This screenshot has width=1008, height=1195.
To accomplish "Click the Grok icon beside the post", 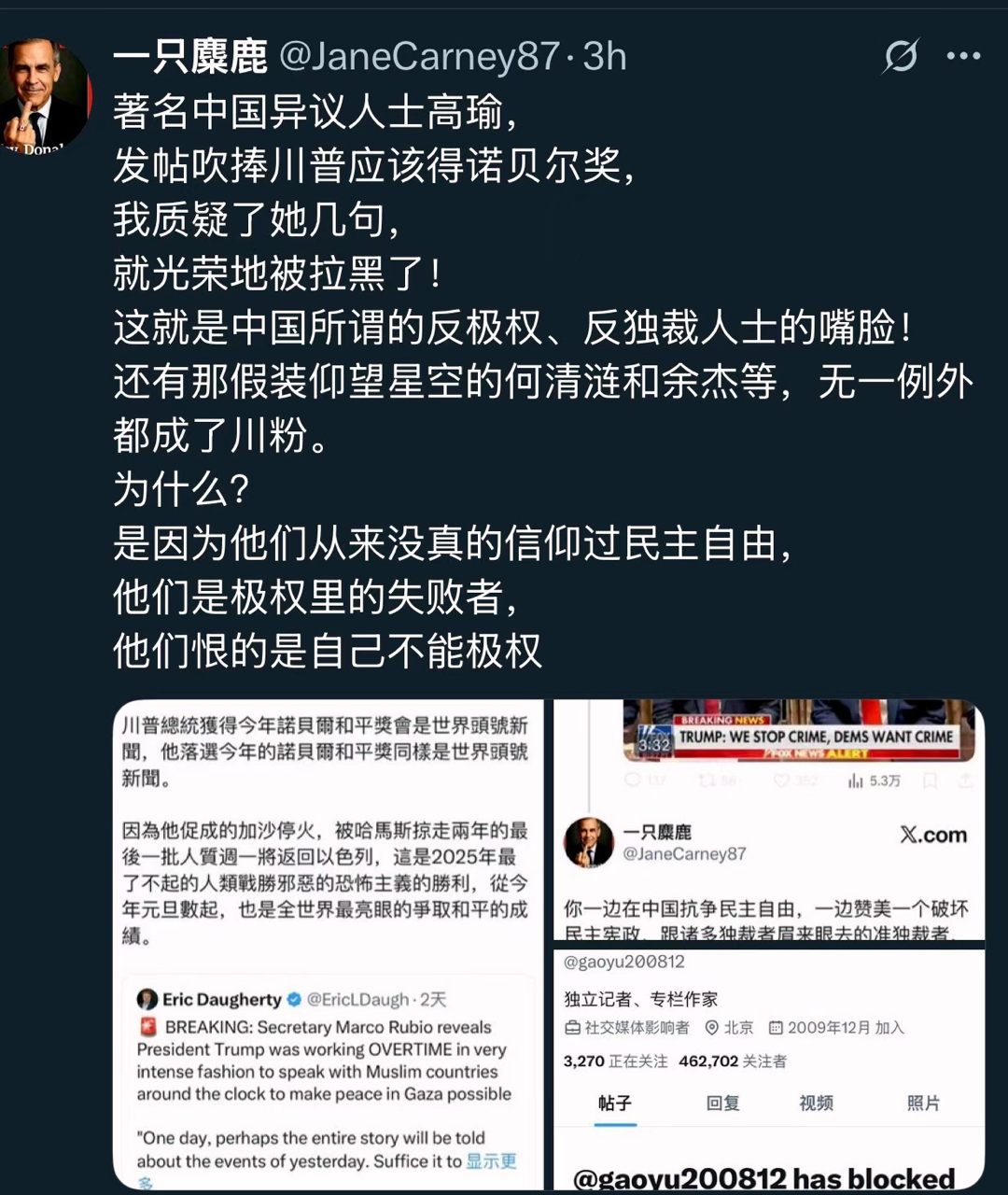I will coord(901,57).
